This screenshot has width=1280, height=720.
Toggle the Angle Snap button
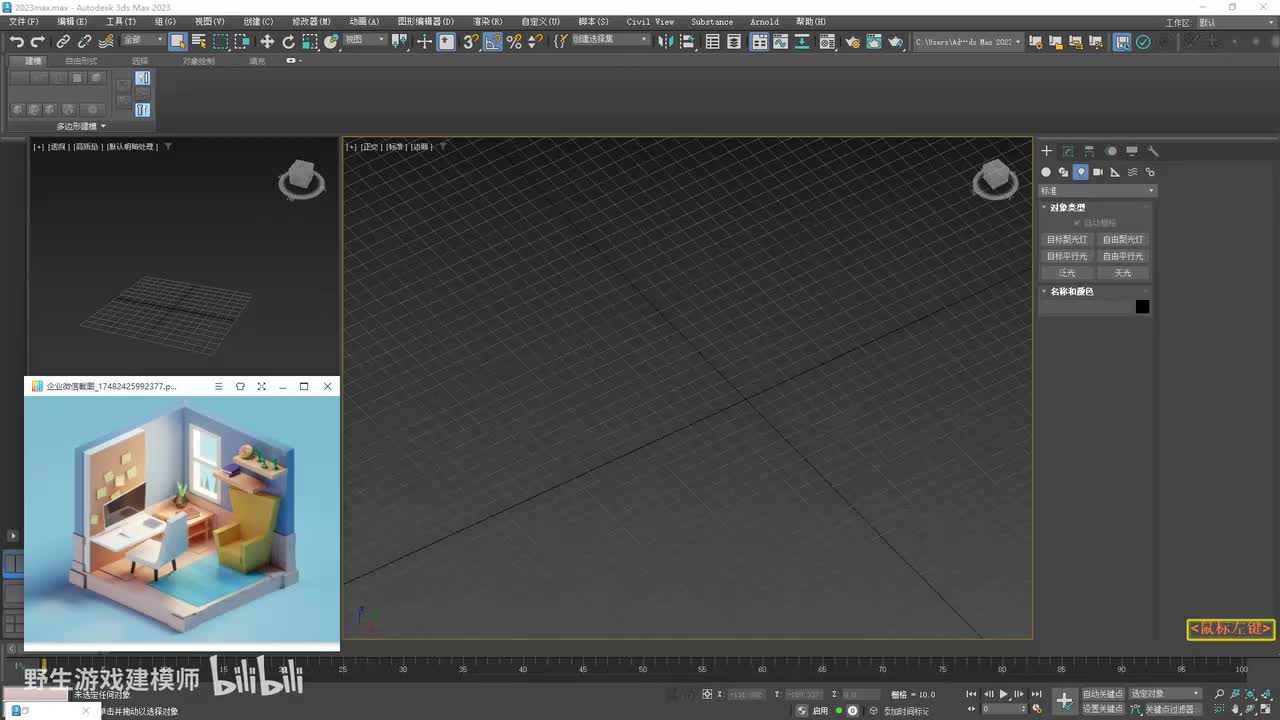(493, 41)
